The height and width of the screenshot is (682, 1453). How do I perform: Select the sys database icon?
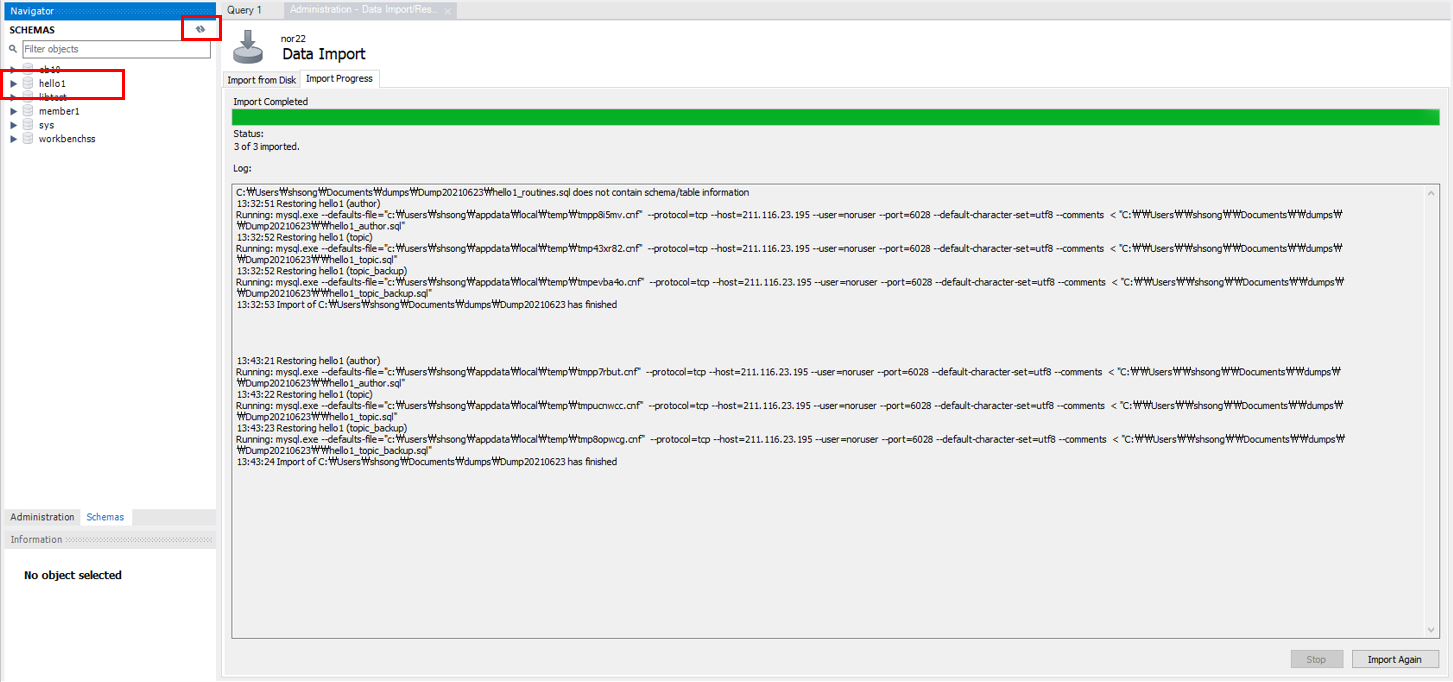(x=28, y=125)
